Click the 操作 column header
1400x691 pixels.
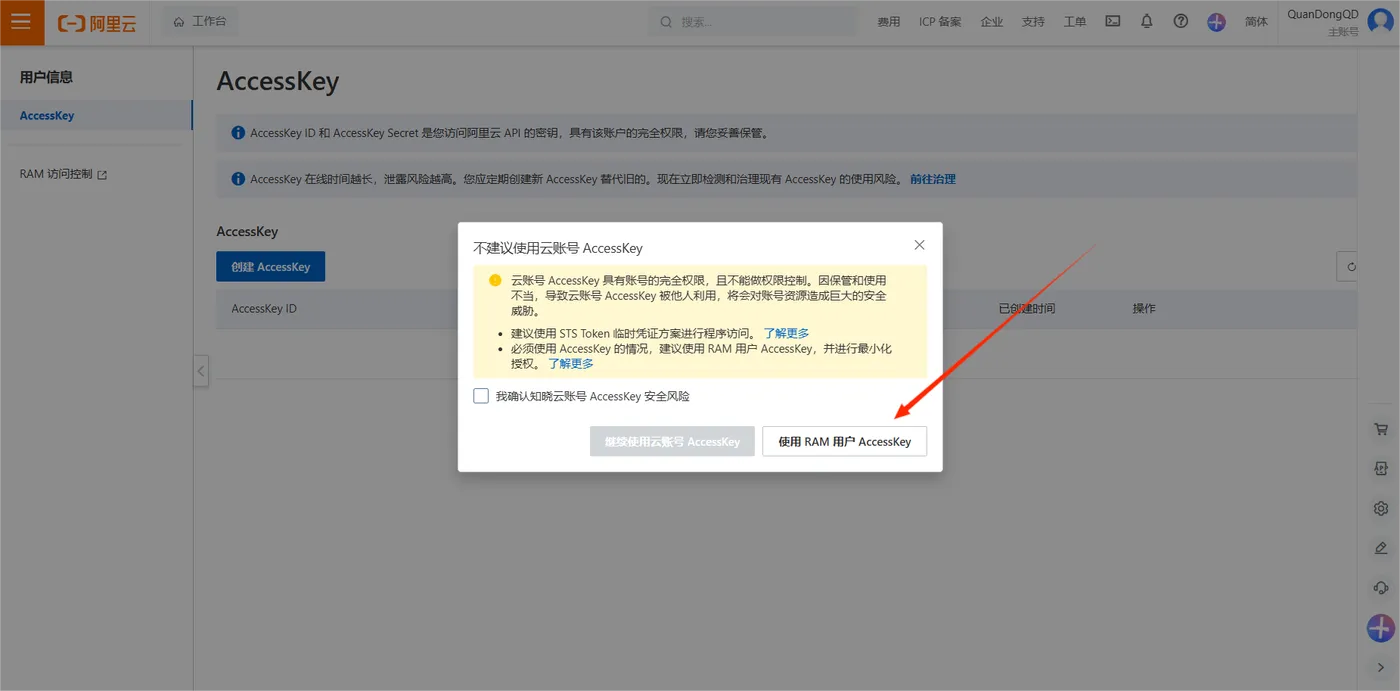coord(1144,308)
